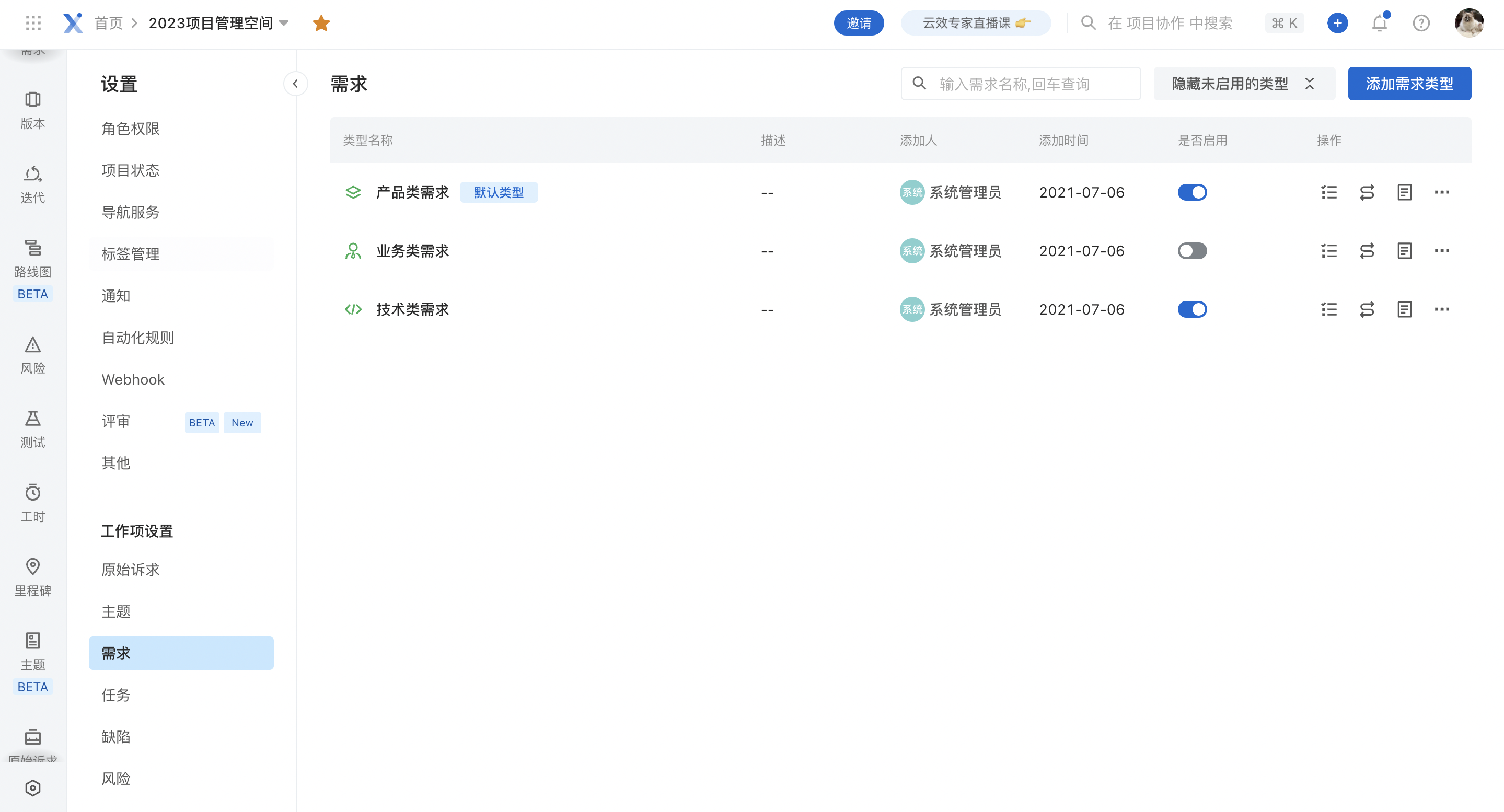The image size is (1504, 812).
Task: Open more options for 业务类需求
Action: coord(1441,250)
